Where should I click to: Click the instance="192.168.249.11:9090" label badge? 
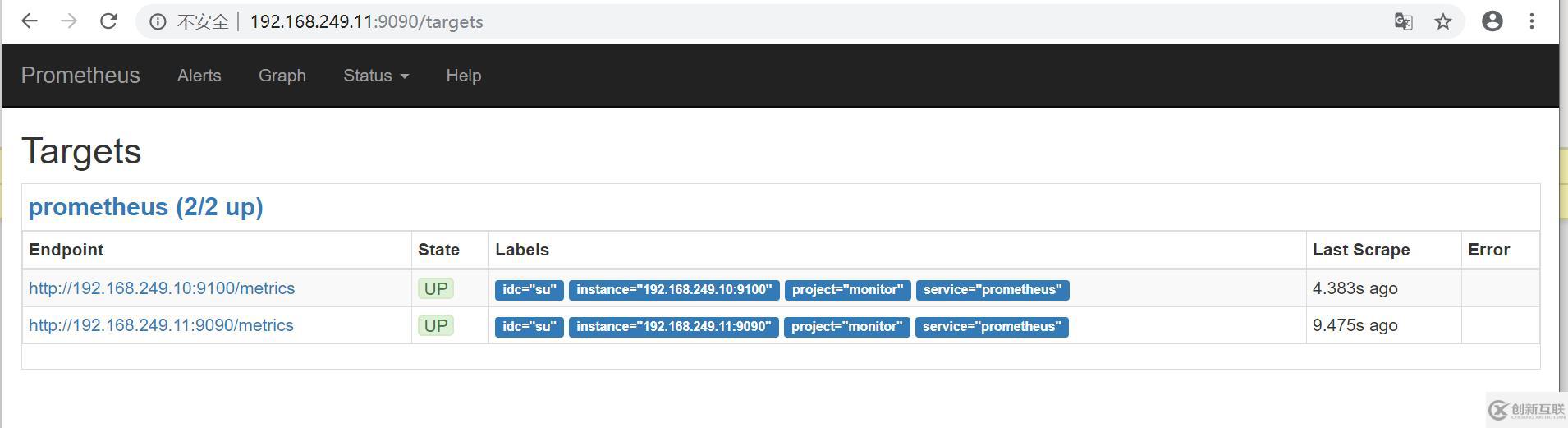pos(674,327)
